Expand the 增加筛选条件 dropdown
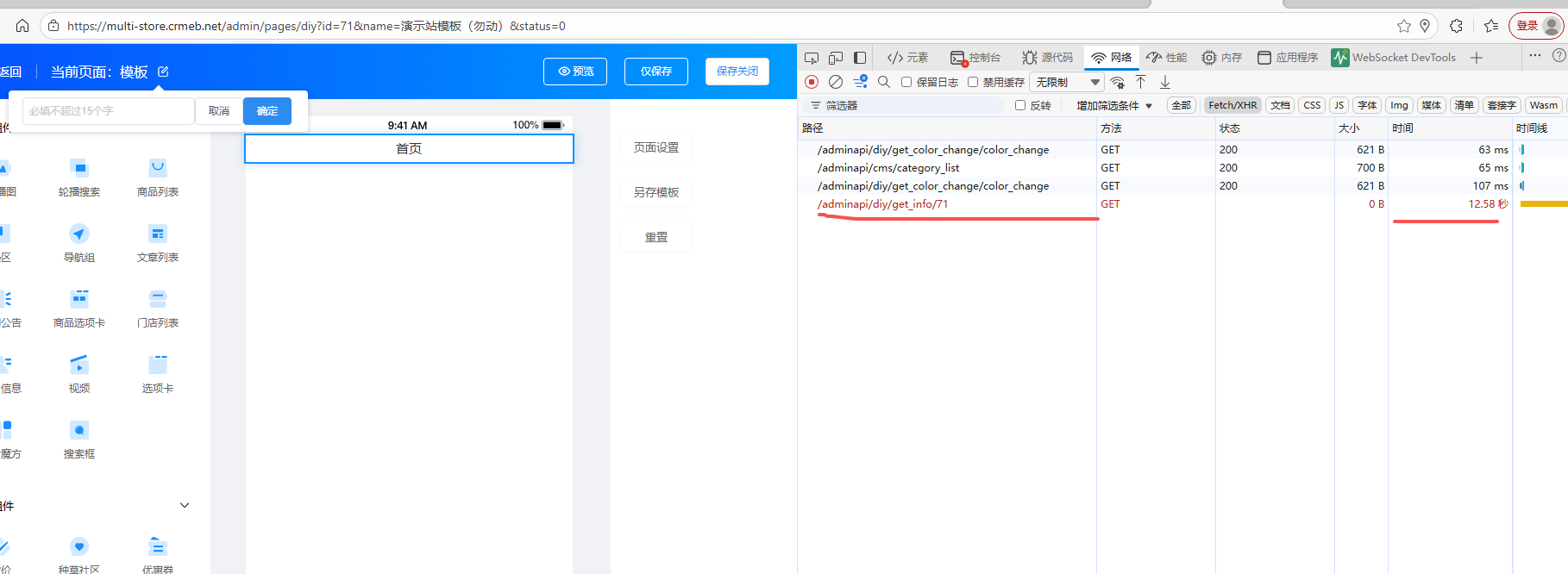The height and width of the screenshot is (574, 1568). click(1113, 105)
